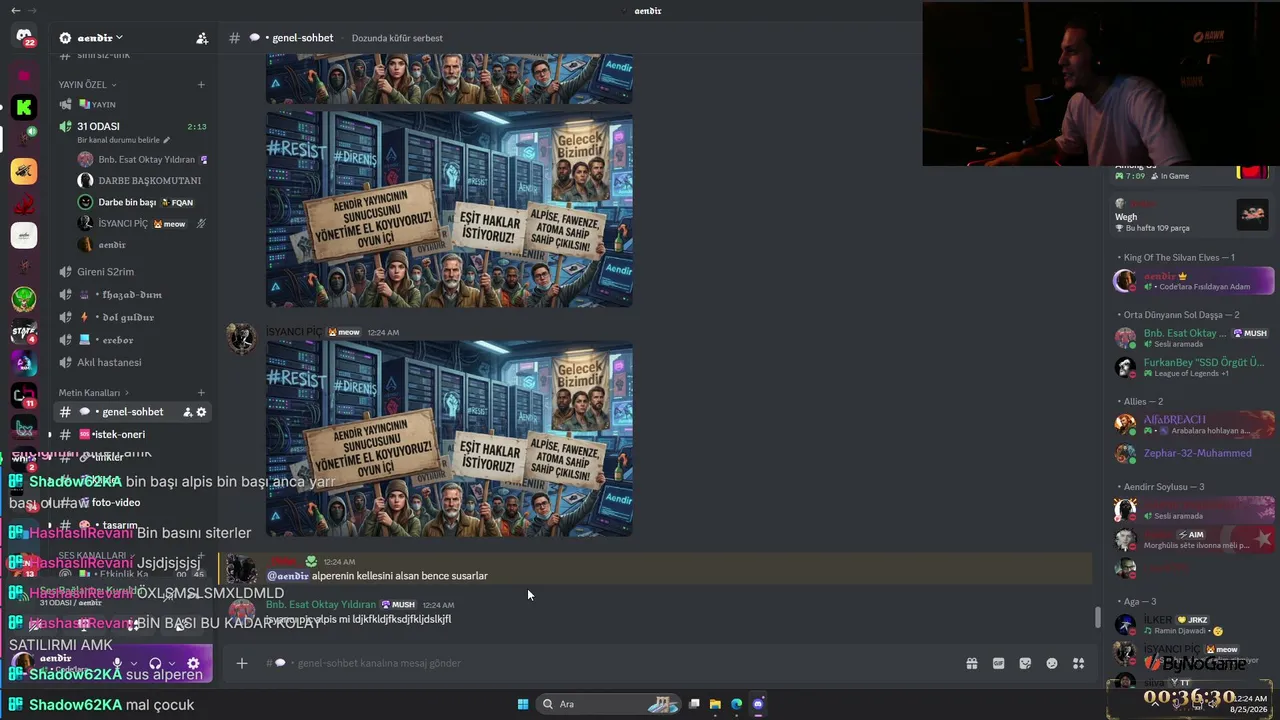Image resolution: width=1280 pixels, height=720 pixels.
Task: Open the green K server icon
Action: point(24,107)
